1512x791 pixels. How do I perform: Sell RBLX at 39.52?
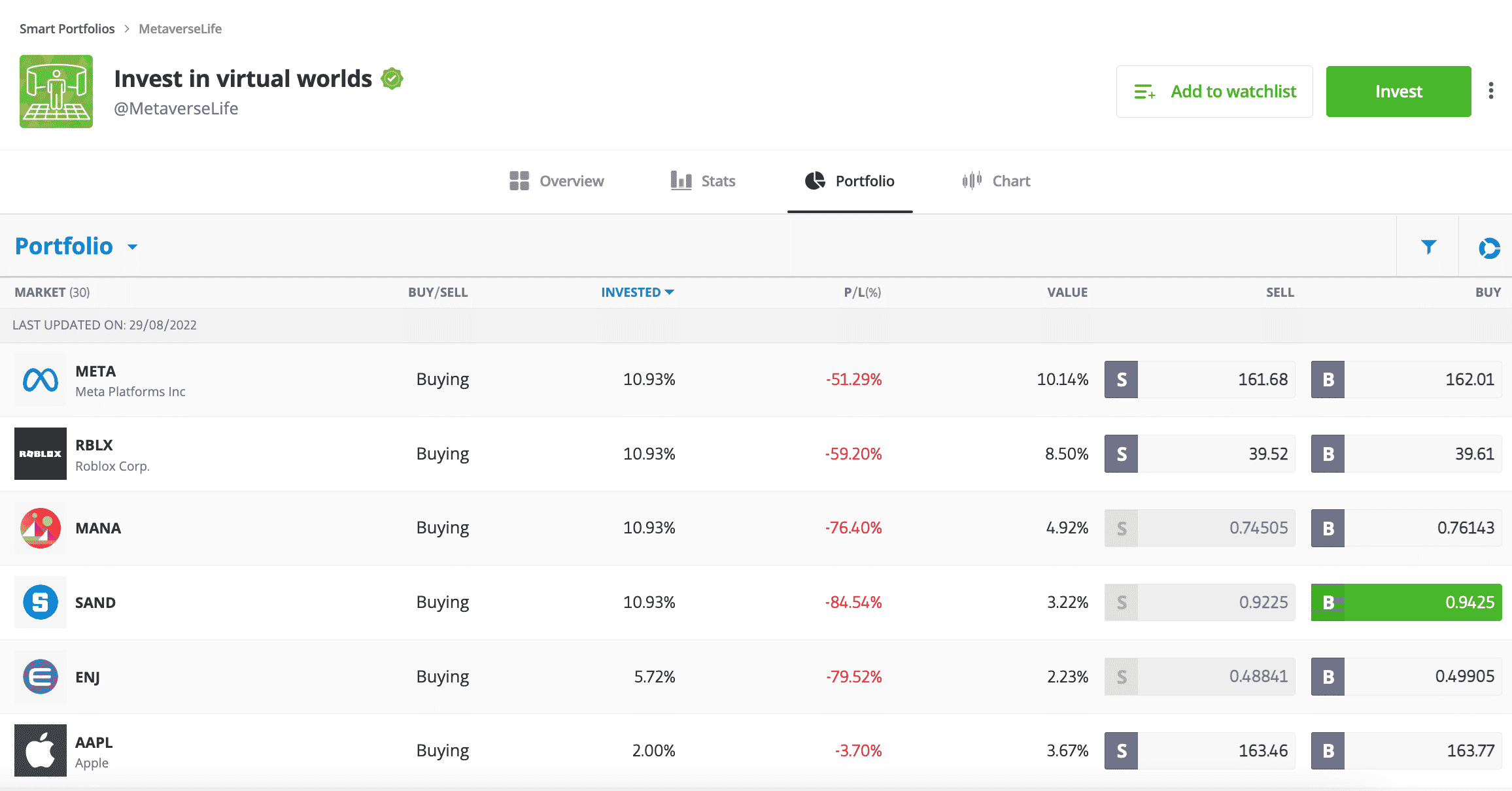1200,454
